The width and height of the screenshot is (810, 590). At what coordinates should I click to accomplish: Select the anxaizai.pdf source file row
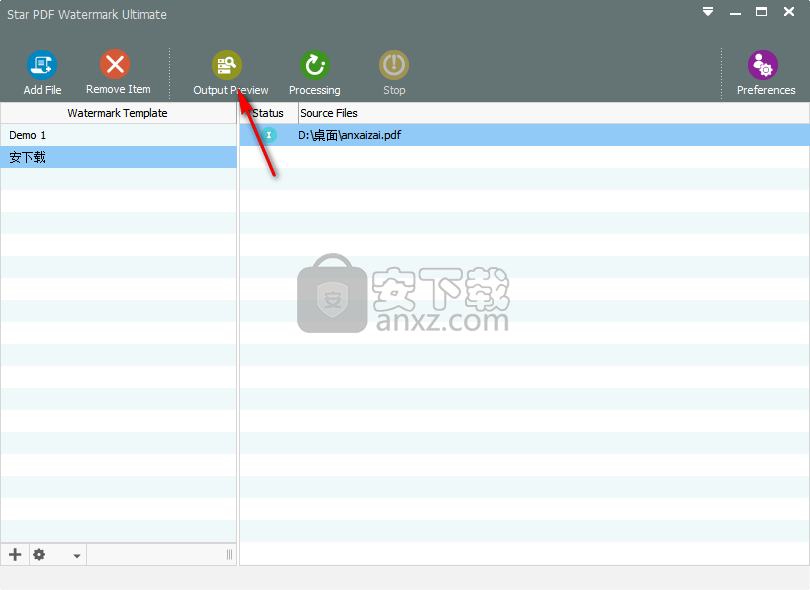524,135
